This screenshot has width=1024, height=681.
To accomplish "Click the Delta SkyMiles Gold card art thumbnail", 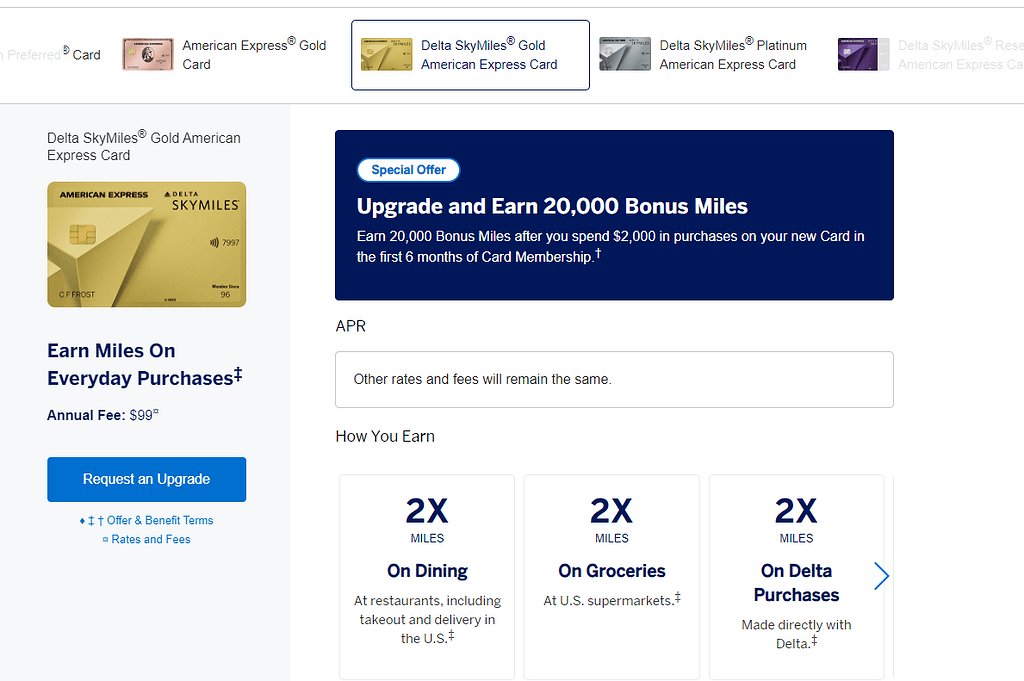I will coord(386,54).
